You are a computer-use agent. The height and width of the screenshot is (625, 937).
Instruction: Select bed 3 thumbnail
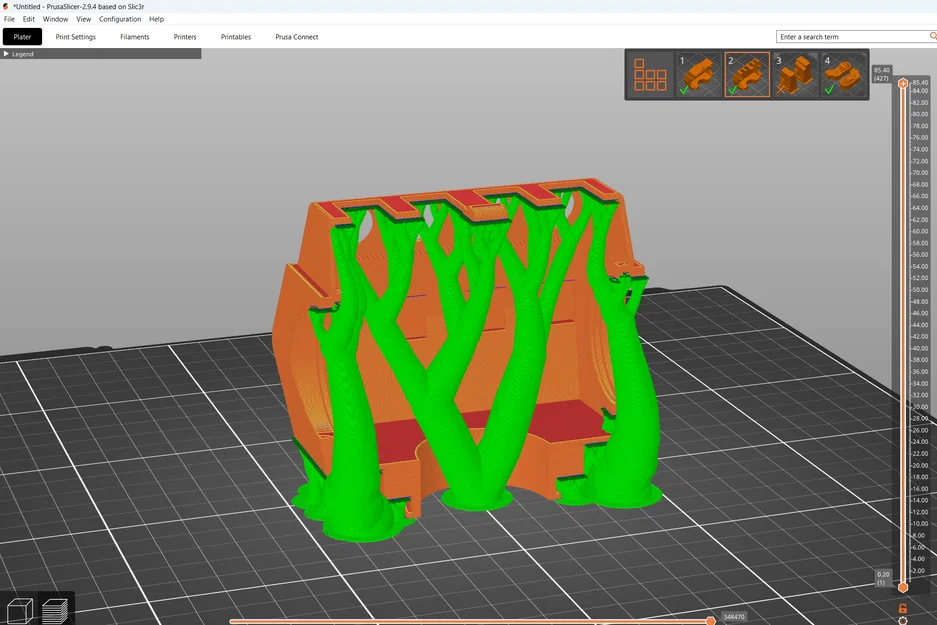795,75
